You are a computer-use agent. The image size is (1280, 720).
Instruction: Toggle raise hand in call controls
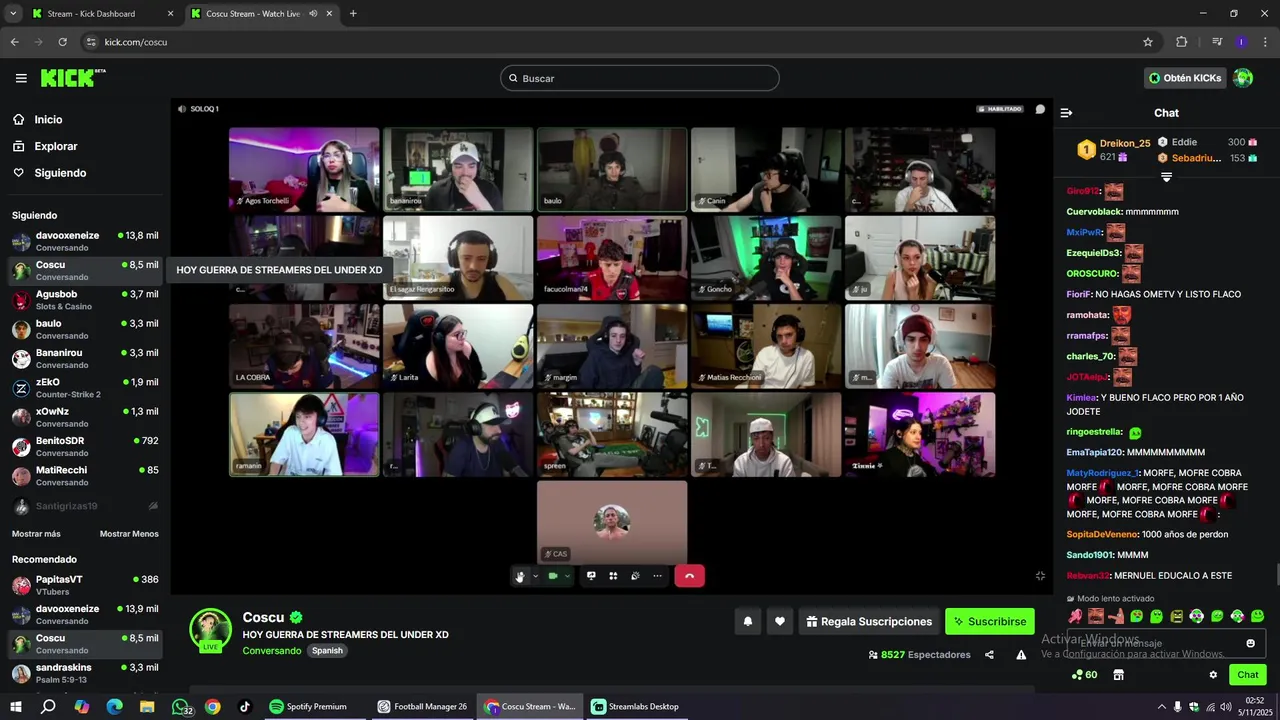tap(520, 576)
